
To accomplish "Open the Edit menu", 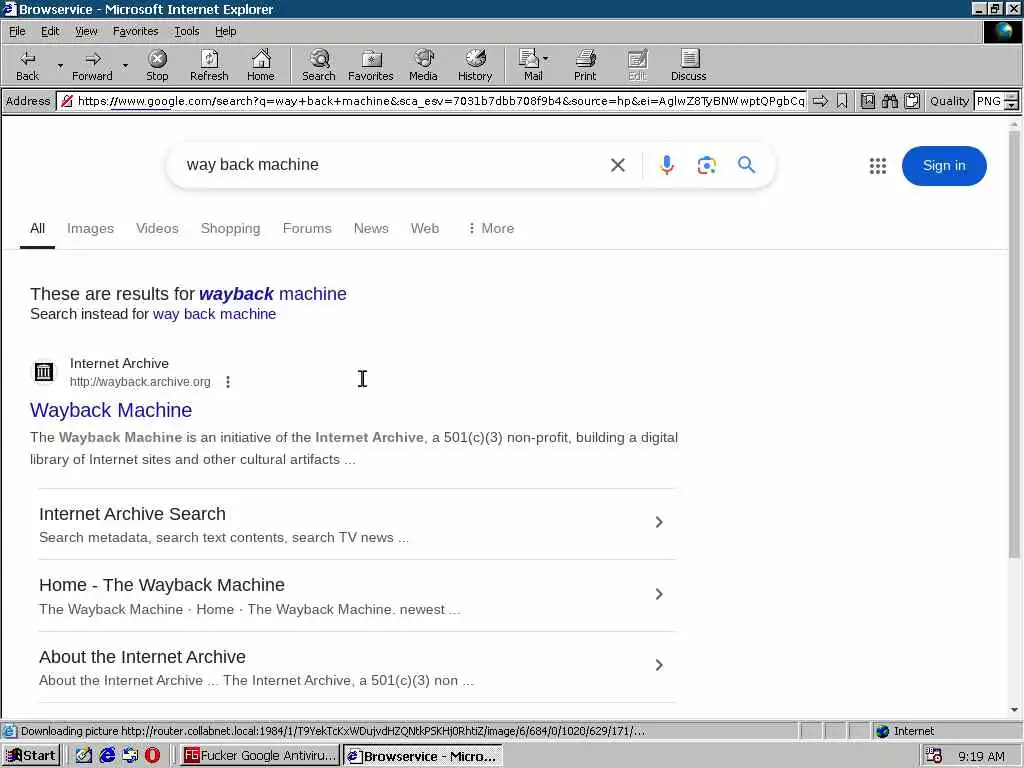I will click(x=50, y=31).
